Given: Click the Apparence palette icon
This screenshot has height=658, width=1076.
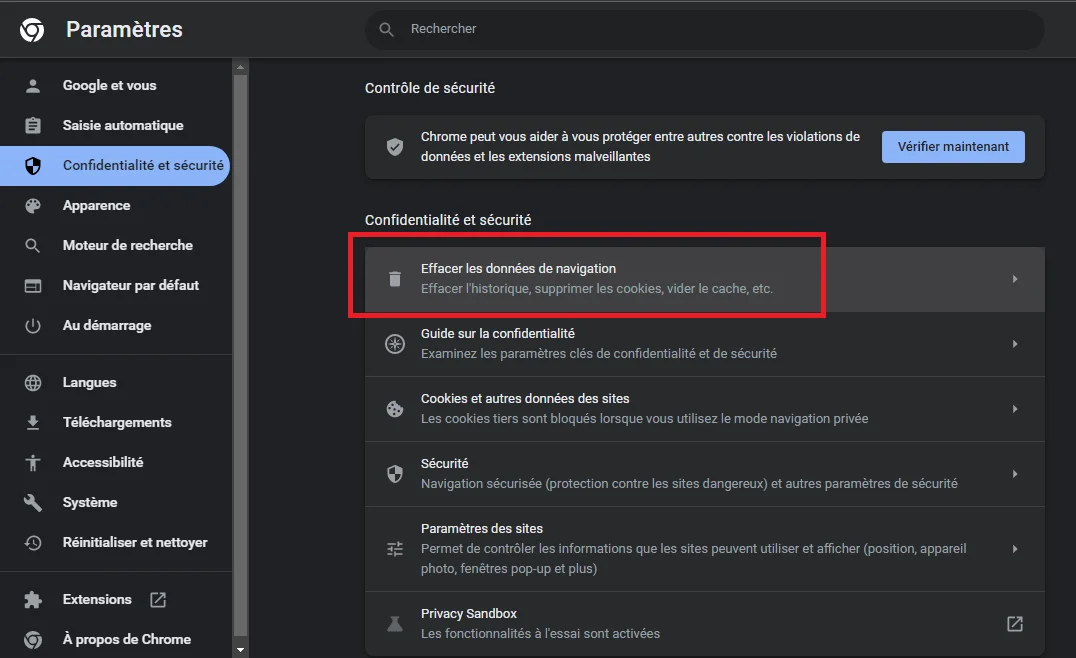Looking at the screenshot, I should coord(33,206).
